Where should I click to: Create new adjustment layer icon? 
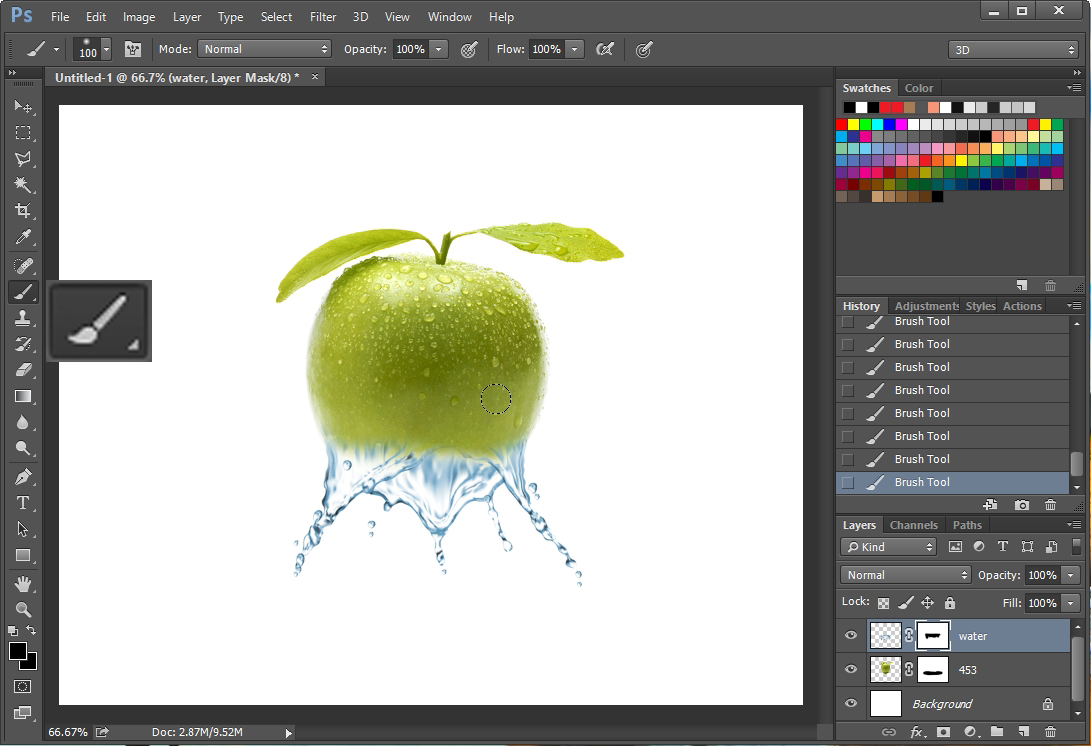point(970,731)
